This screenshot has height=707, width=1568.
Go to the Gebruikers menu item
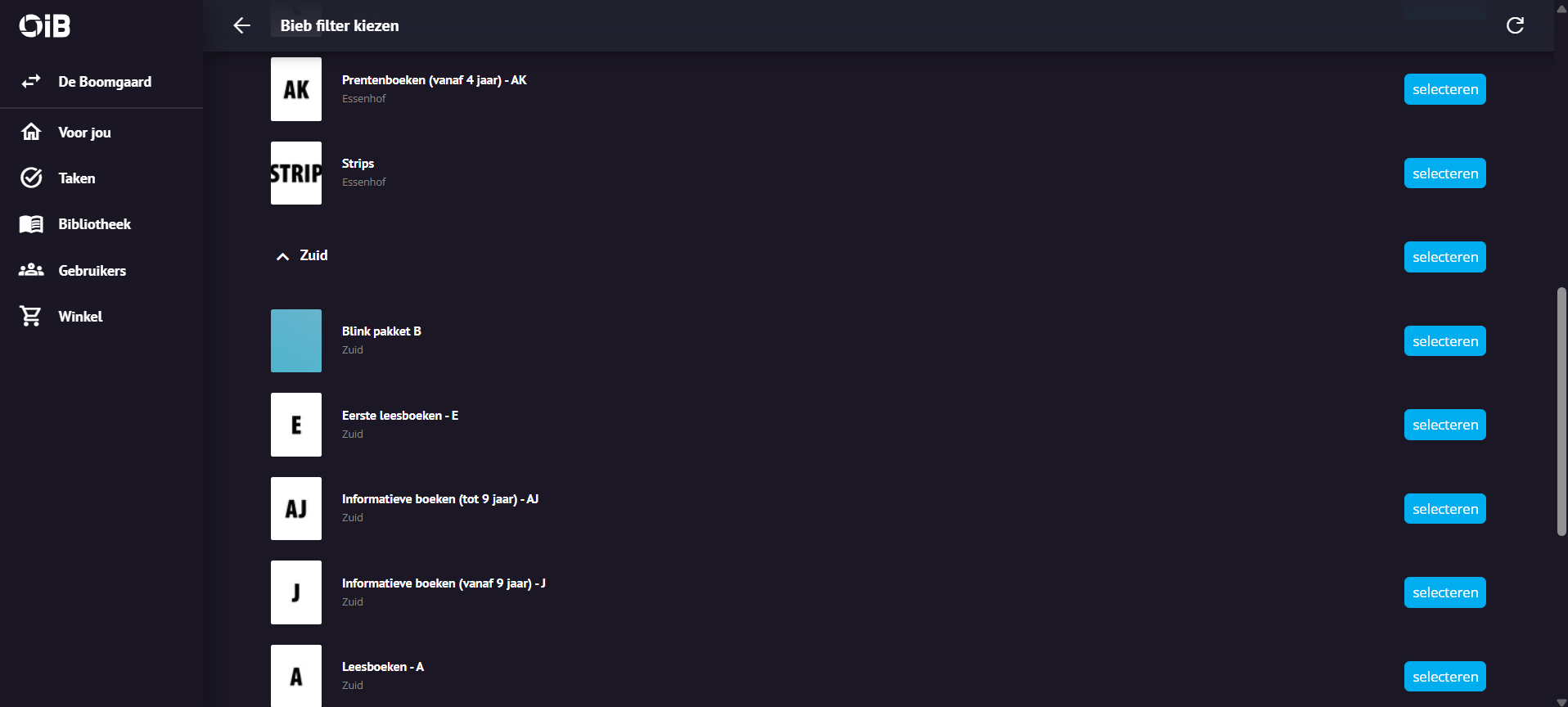[x=92, y=271]
